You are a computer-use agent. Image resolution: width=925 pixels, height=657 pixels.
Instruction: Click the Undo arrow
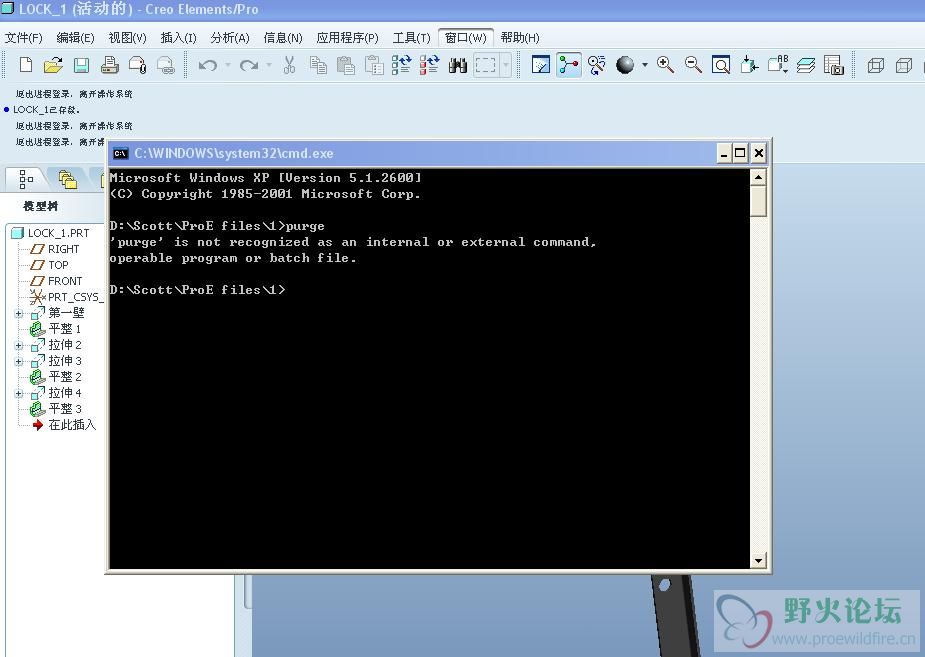pos(208,65)
